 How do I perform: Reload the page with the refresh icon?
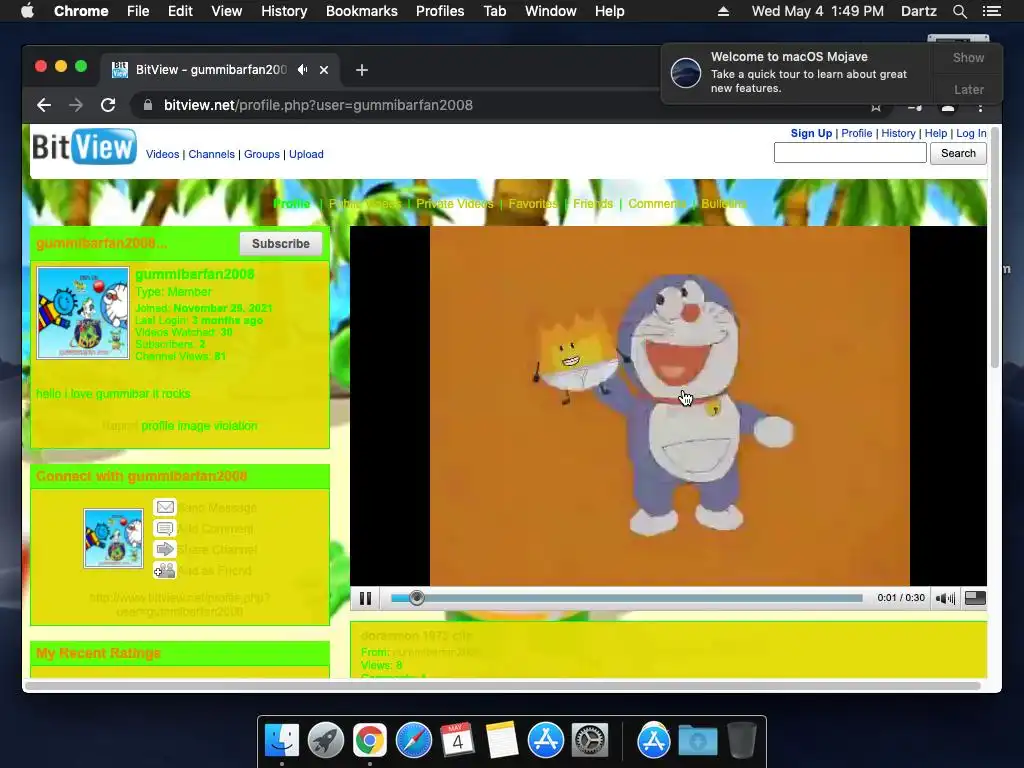click(x=108, y=105)
